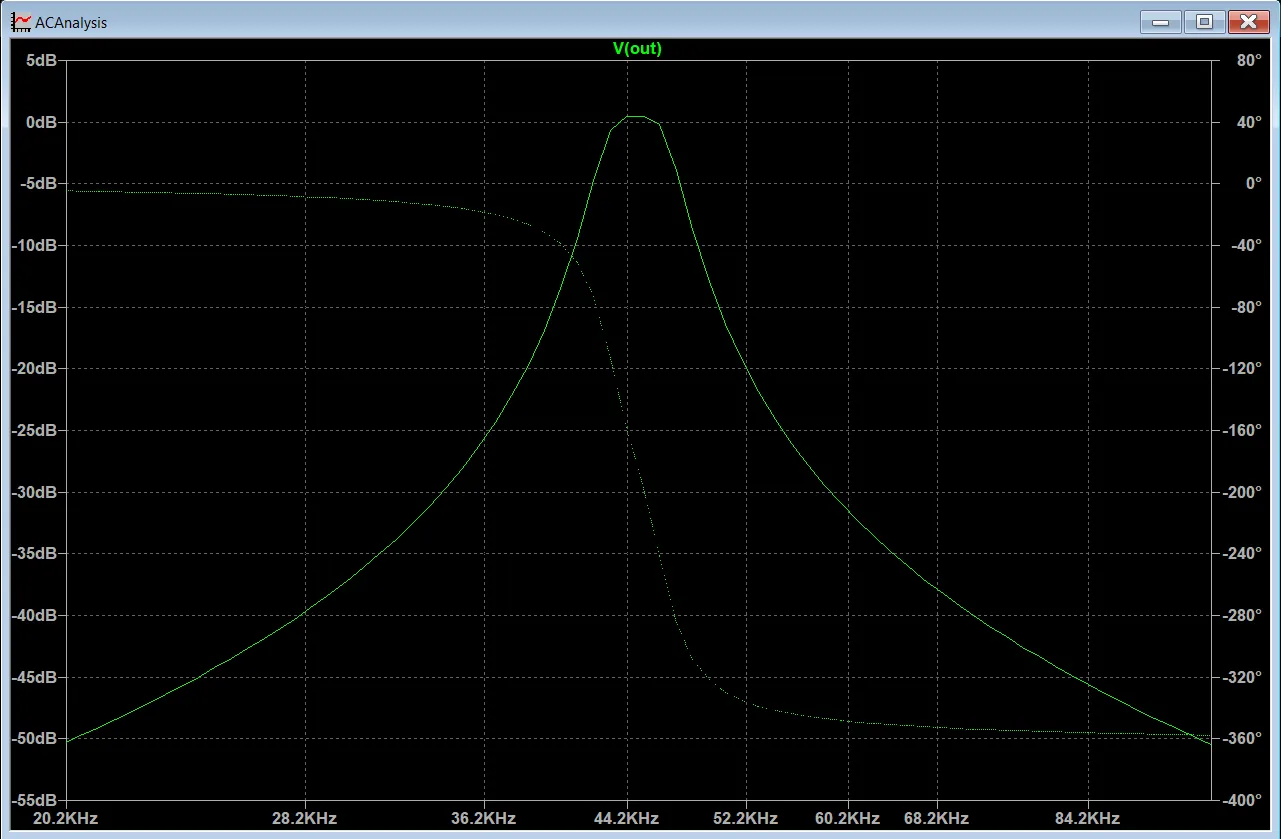Click the 5dB left axis label
This screenshot has height=839, width=1281.
[x=42, y=60]
